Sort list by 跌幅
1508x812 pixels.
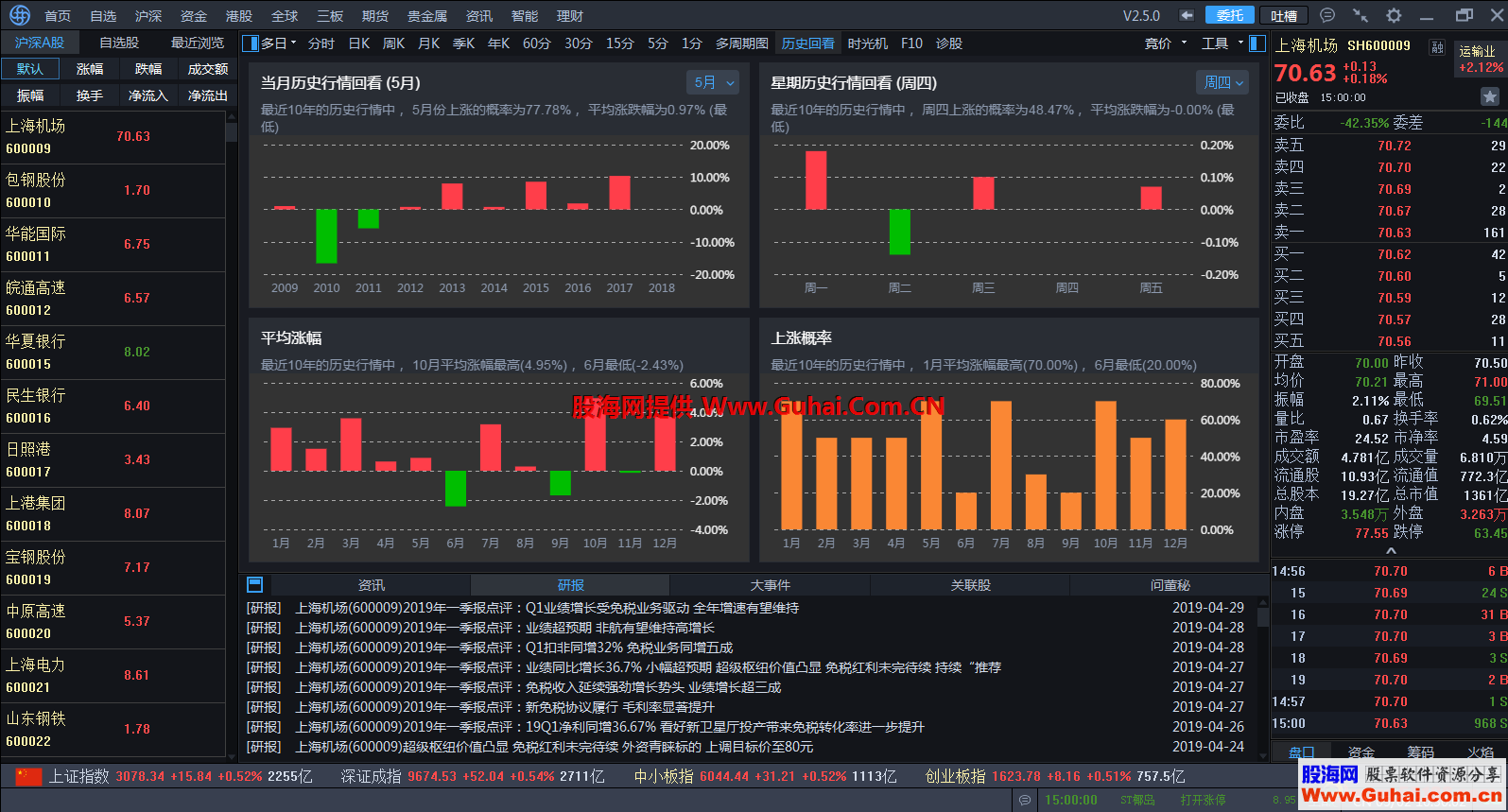point(148,69)
